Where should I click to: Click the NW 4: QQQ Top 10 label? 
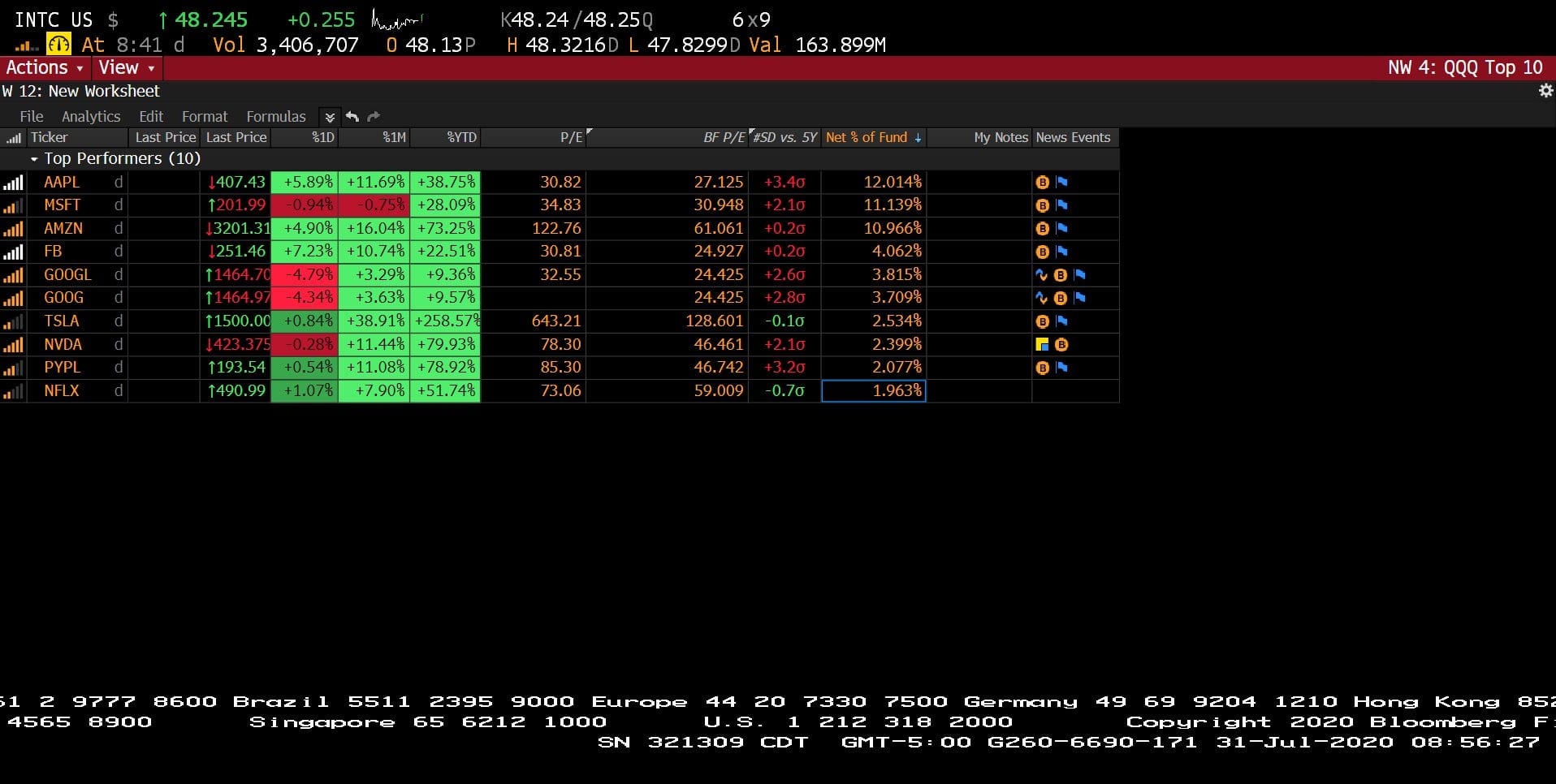(x=1465, y=68)
